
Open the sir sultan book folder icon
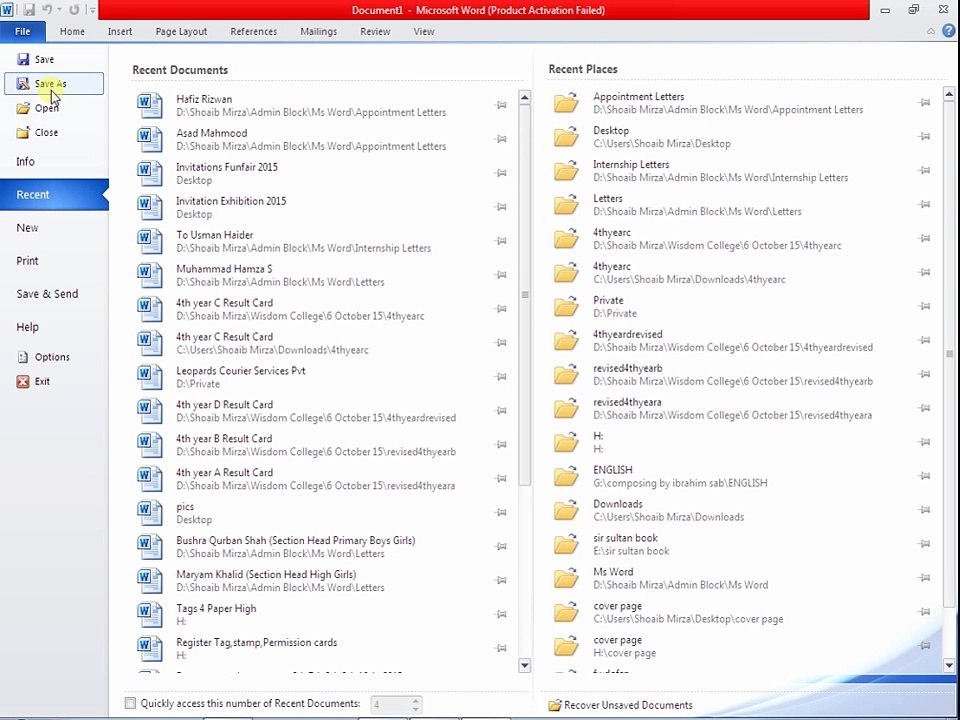(566, 544)
